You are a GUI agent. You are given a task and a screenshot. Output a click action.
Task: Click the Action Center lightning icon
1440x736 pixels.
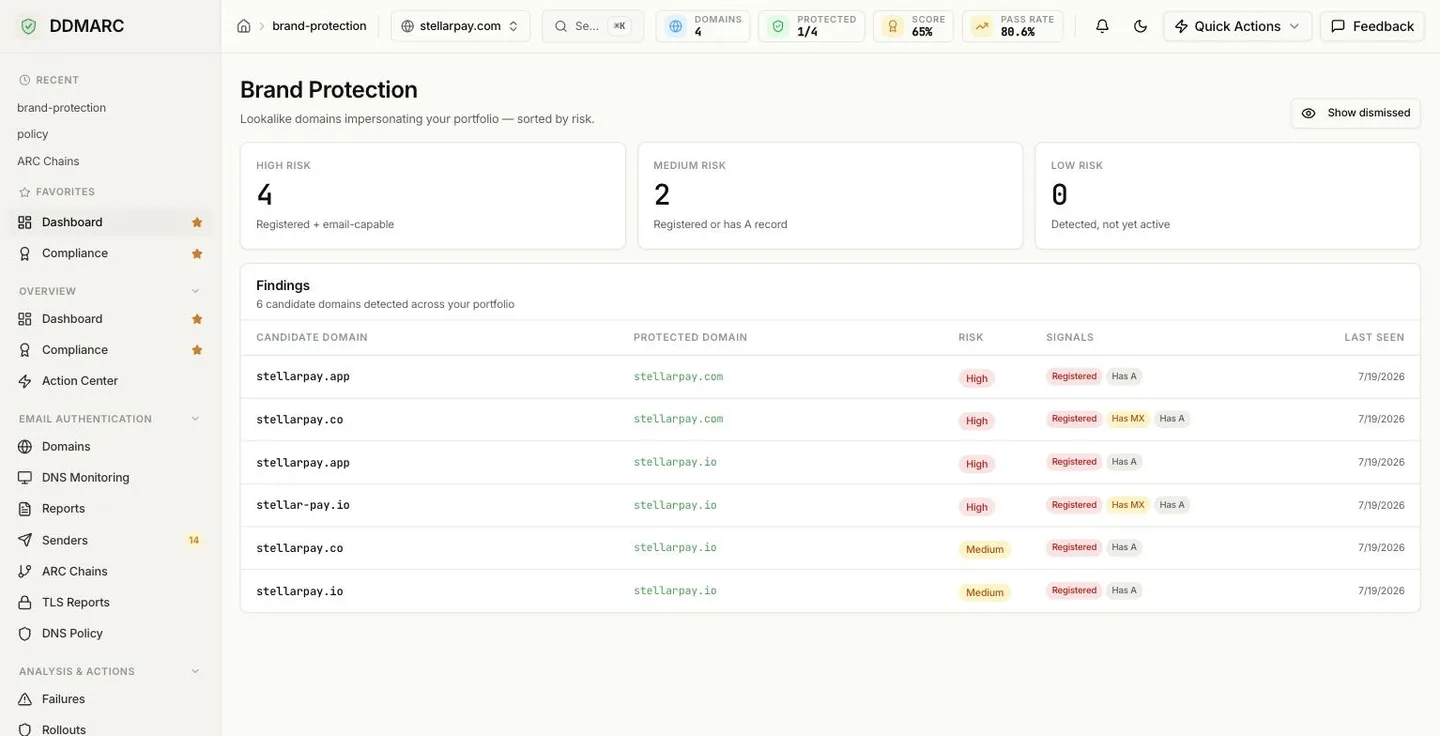pyautogui.click(x=25, y=381)
